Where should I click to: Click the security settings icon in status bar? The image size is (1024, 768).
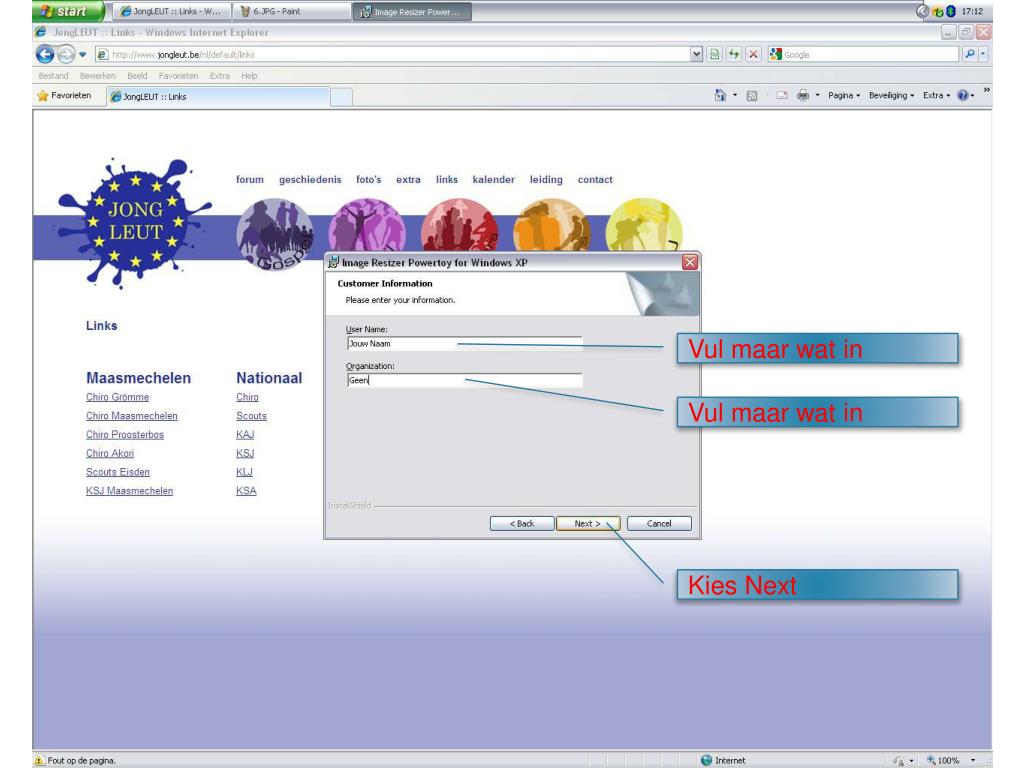pos(899,760)
